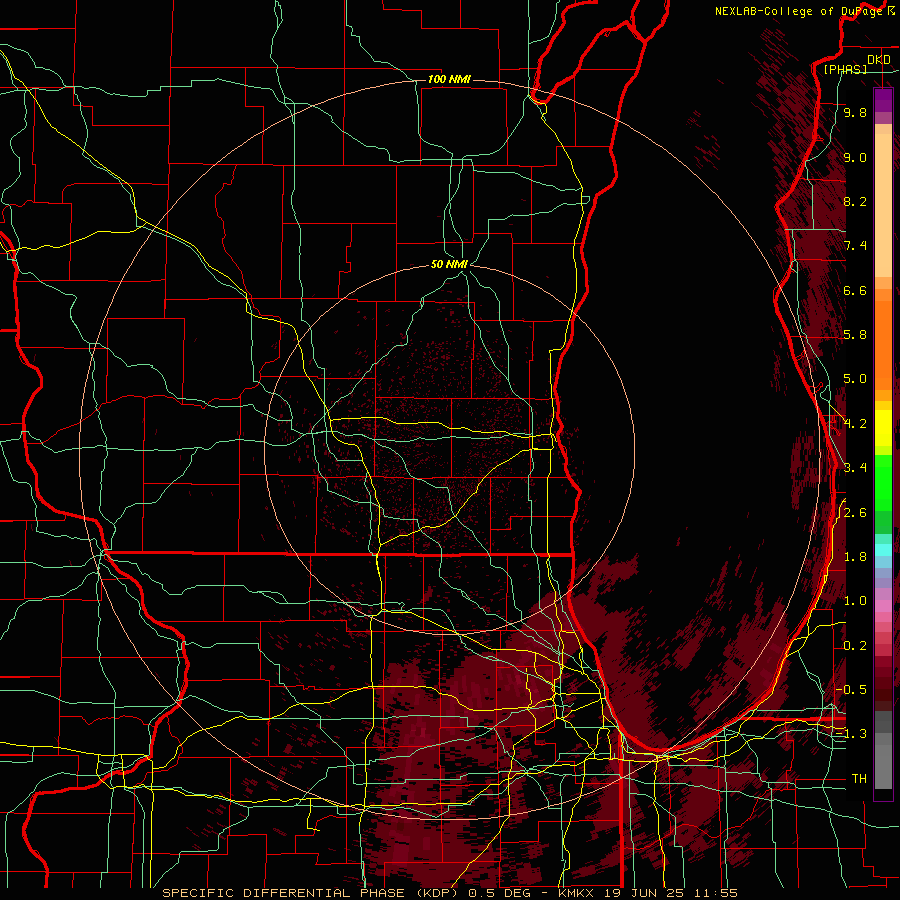
Task: Click the 5.8 value on the color scale
Action: pos(855,335)
